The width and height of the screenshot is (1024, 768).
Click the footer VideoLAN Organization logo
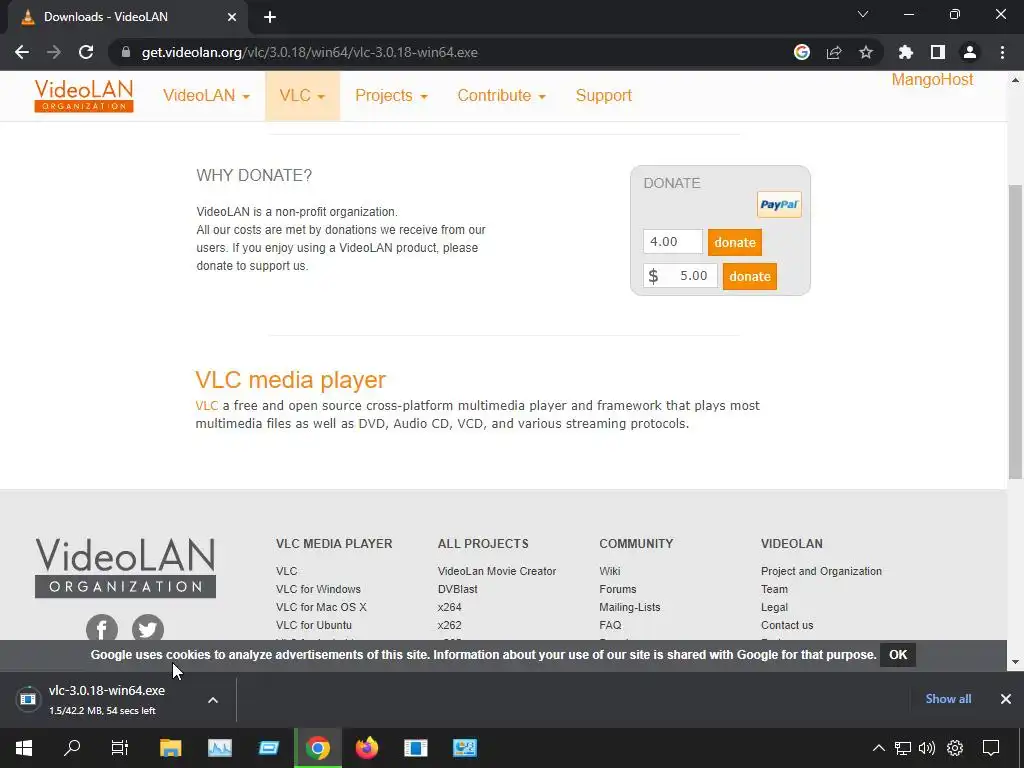click(125, 568)
